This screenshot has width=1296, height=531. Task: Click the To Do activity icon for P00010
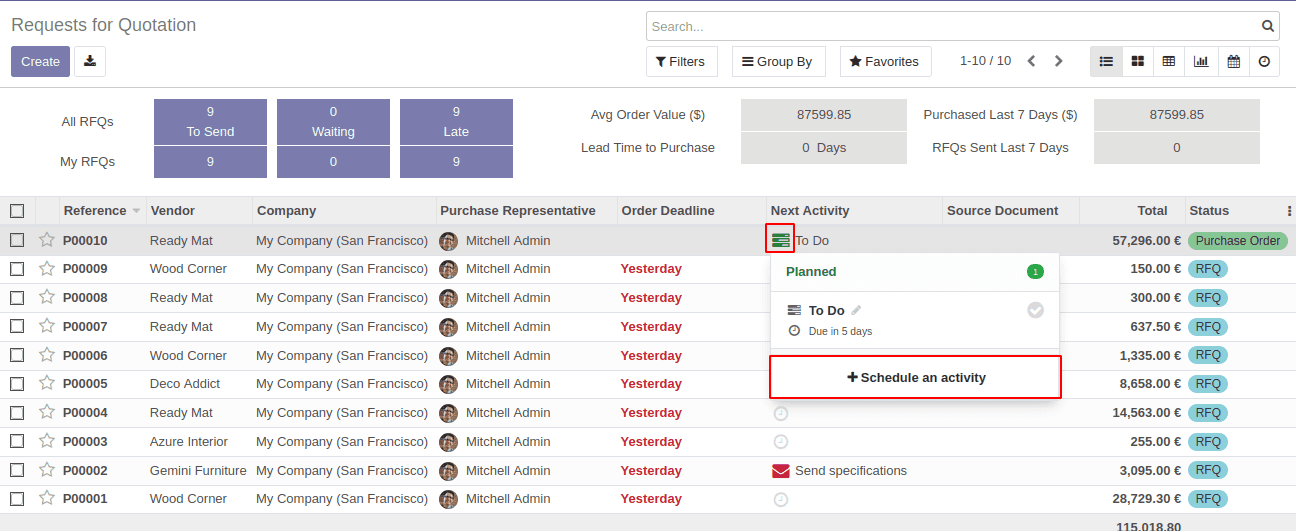click(781, 240)
